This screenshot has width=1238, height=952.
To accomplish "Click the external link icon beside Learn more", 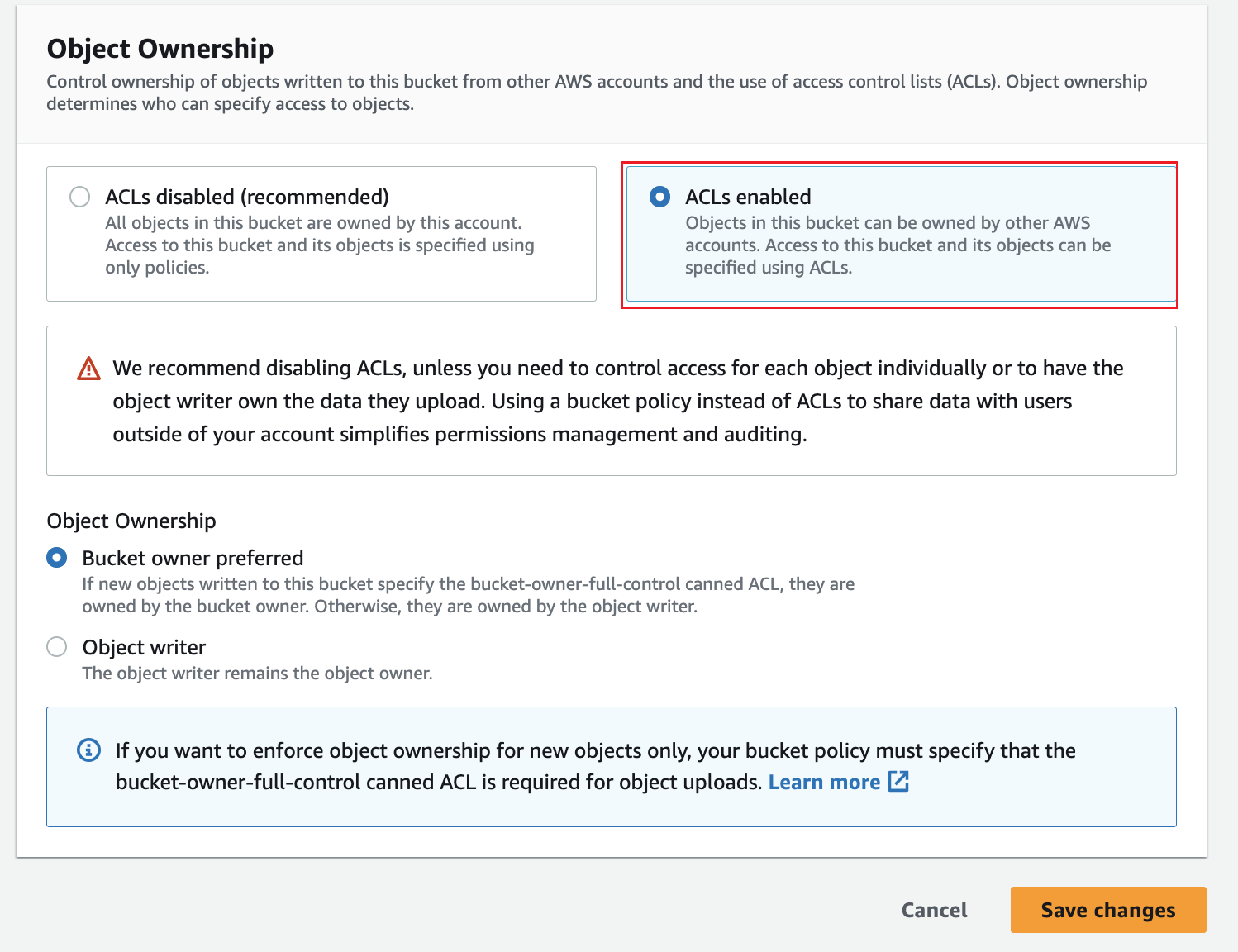I will (898, 782).
